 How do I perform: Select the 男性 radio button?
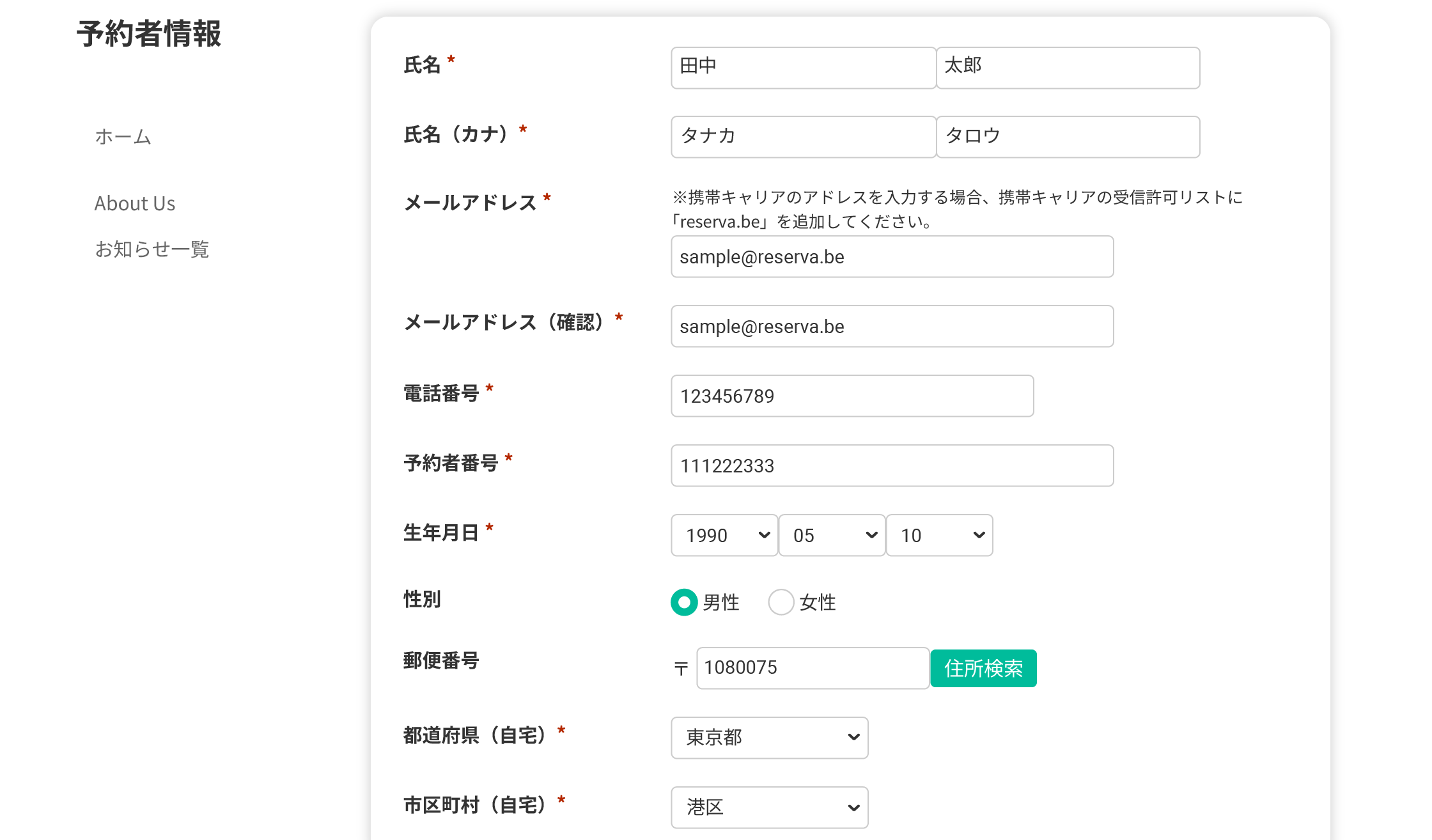(684, 602)
